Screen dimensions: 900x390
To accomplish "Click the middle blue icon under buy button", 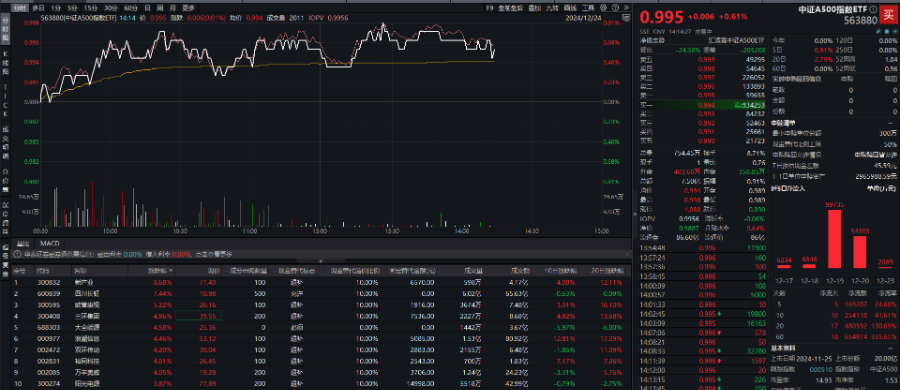I will pyautogui.click(x=887, y=32).
